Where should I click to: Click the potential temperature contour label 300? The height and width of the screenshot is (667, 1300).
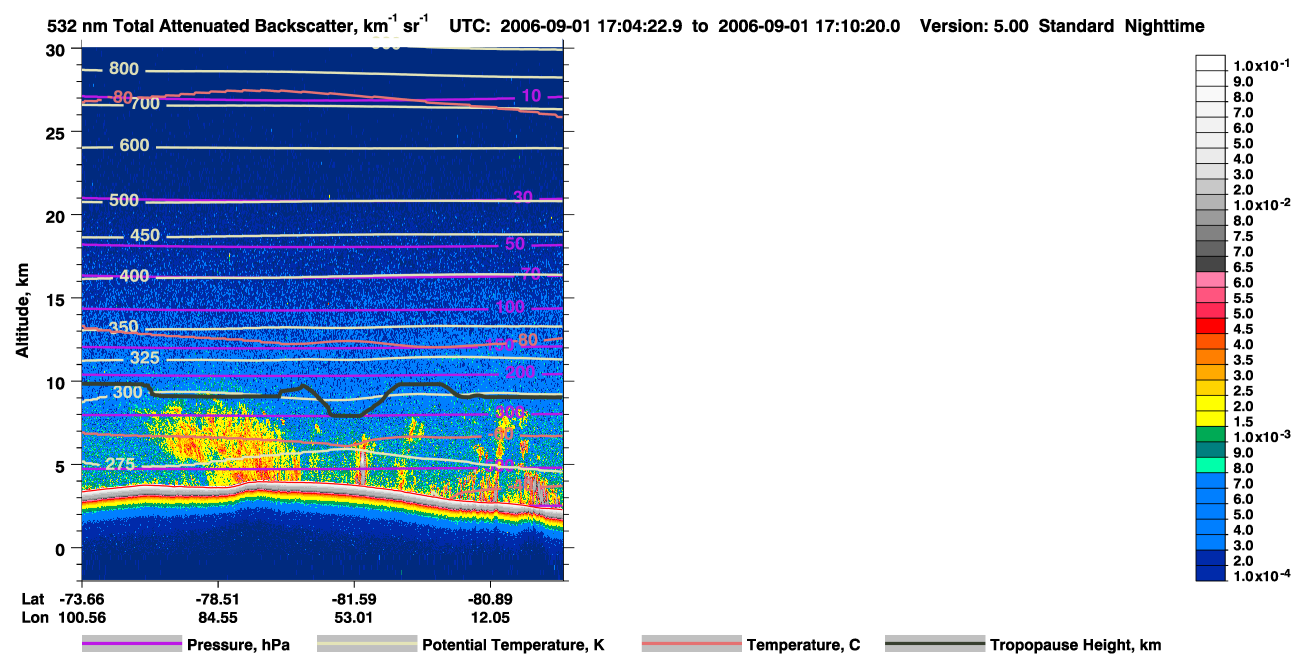coord(128,392)
